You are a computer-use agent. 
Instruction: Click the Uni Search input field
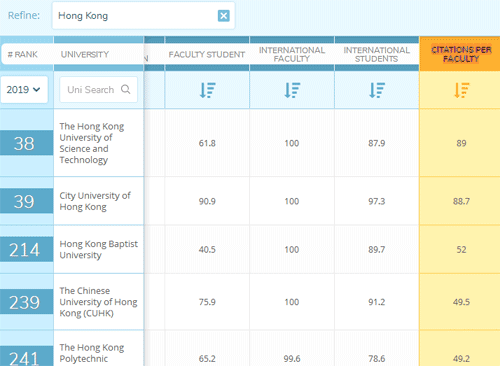99,89
